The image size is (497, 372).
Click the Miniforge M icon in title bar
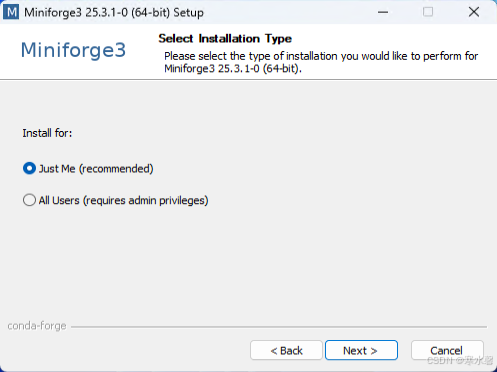(11, 12)
